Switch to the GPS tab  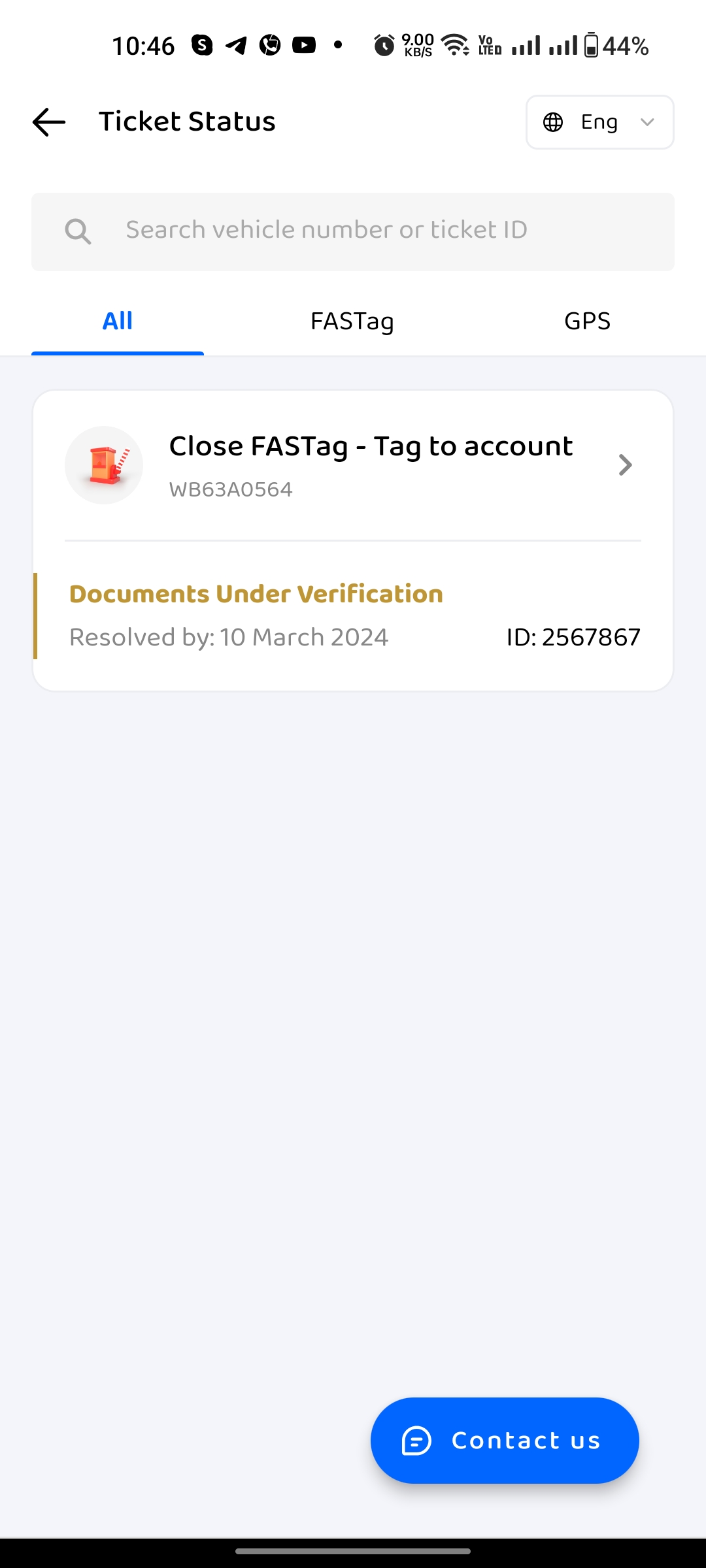click(x=587, y=321)
